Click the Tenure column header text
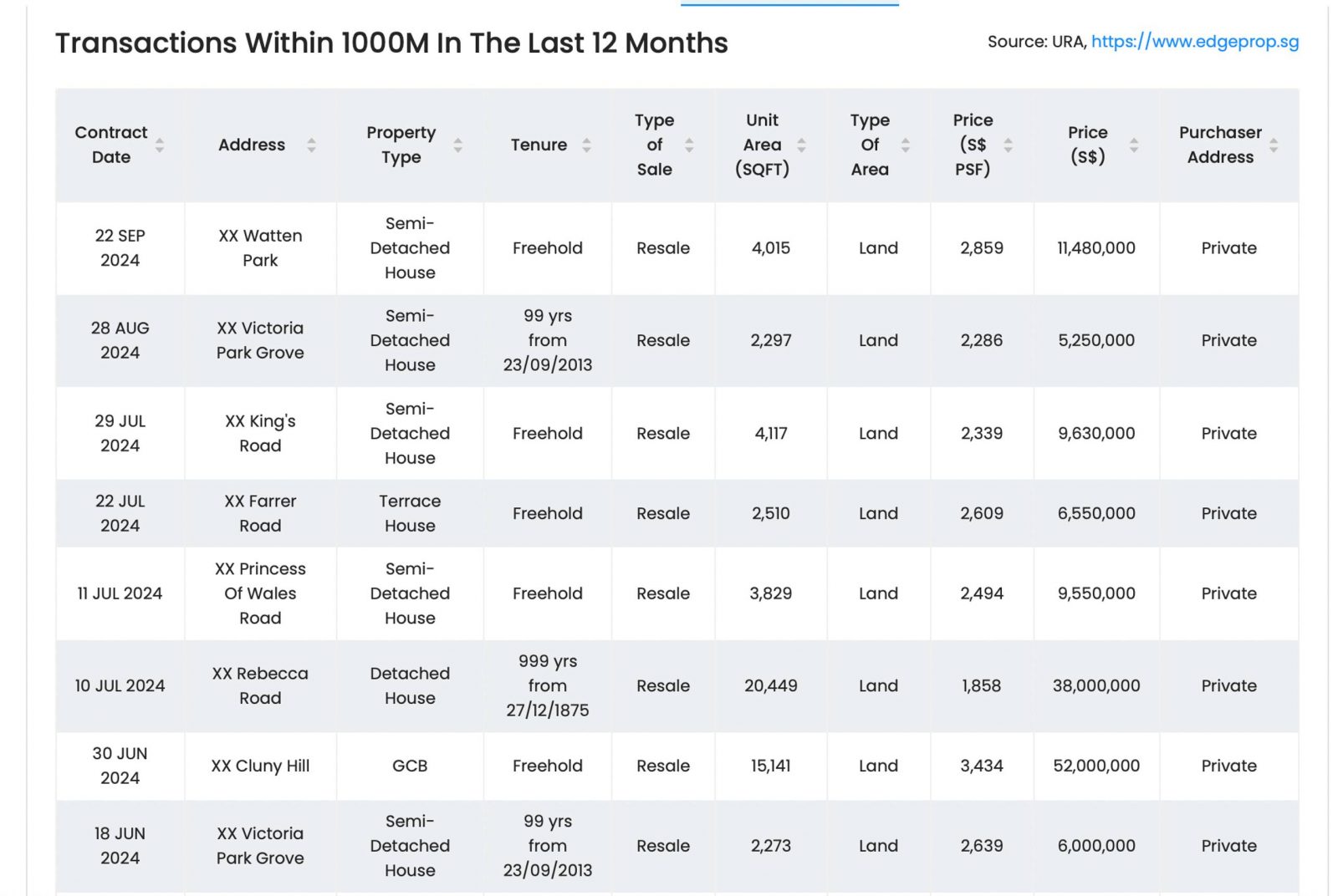This screenshot has height=896, width=1338. pyautogui.click(x=539, y=145)
